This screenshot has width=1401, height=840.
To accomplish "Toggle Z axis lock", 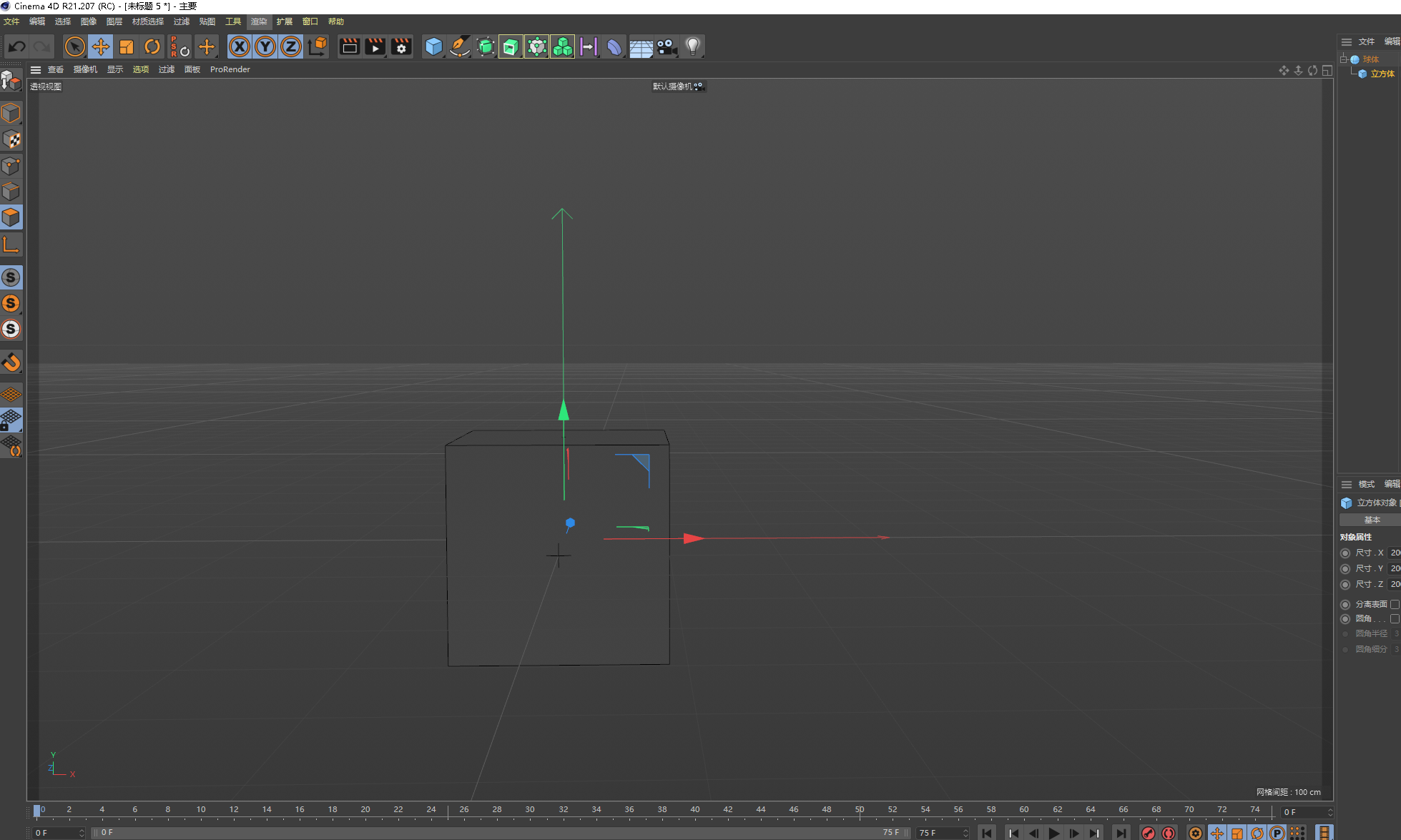I will (x=291, y=47).
